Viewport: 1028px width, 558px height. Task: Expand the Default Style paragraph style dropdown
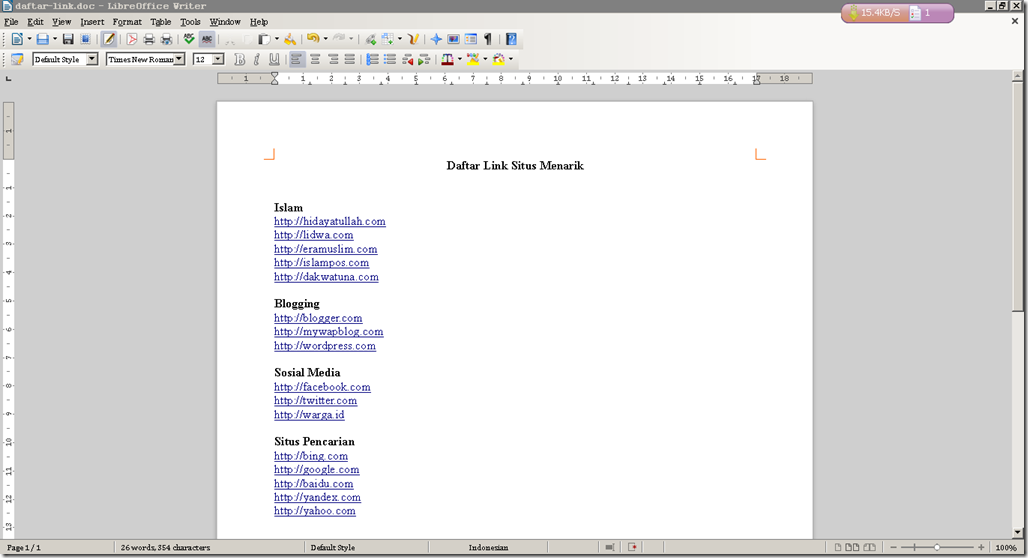[x=92, y=60]
